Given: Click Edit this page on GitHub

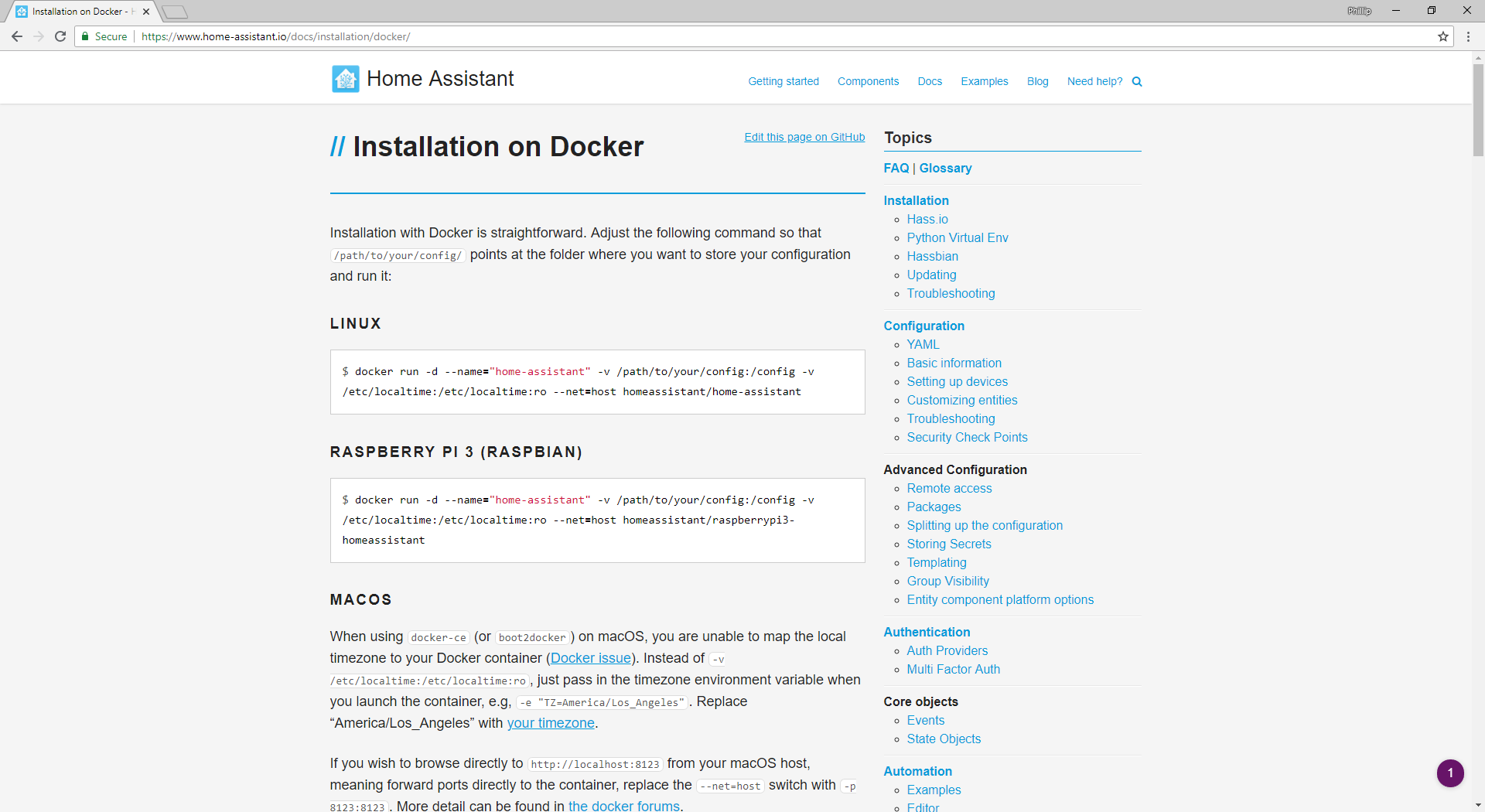Looking at the screenshot, I should tap(804, 137).
